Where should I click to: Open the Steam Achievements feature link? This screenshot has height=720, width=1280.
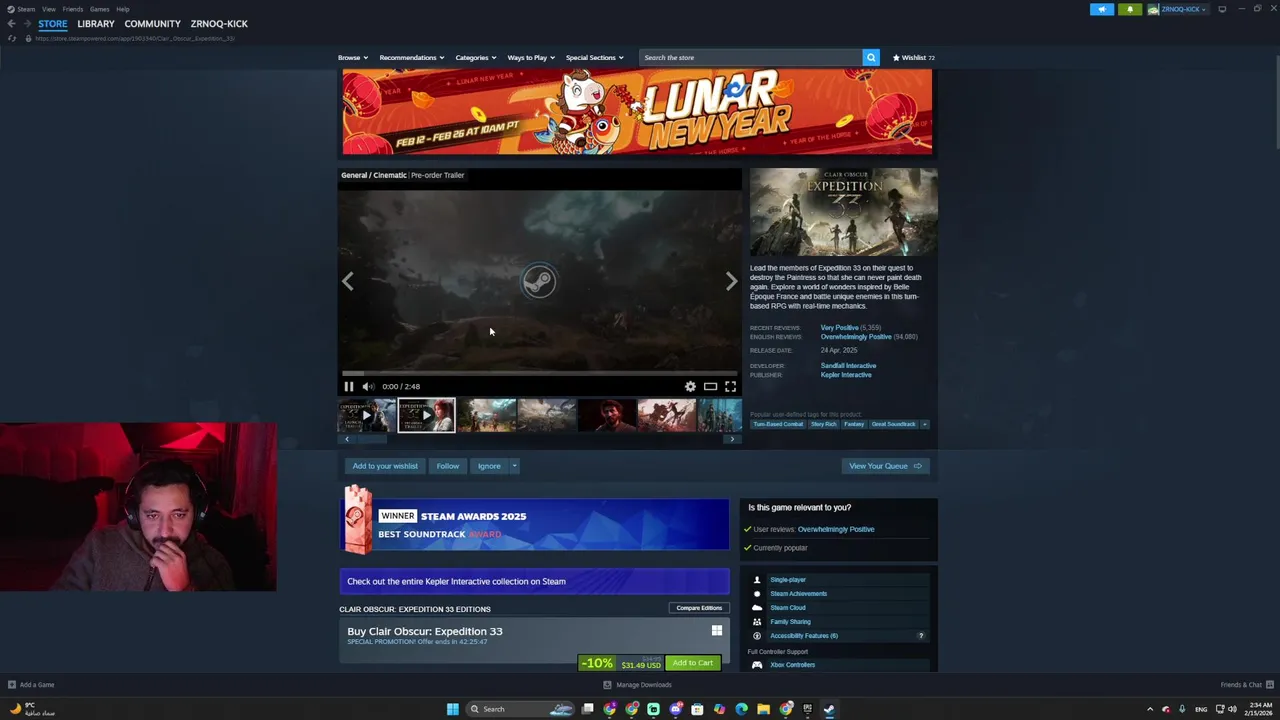tap(798, 594)
